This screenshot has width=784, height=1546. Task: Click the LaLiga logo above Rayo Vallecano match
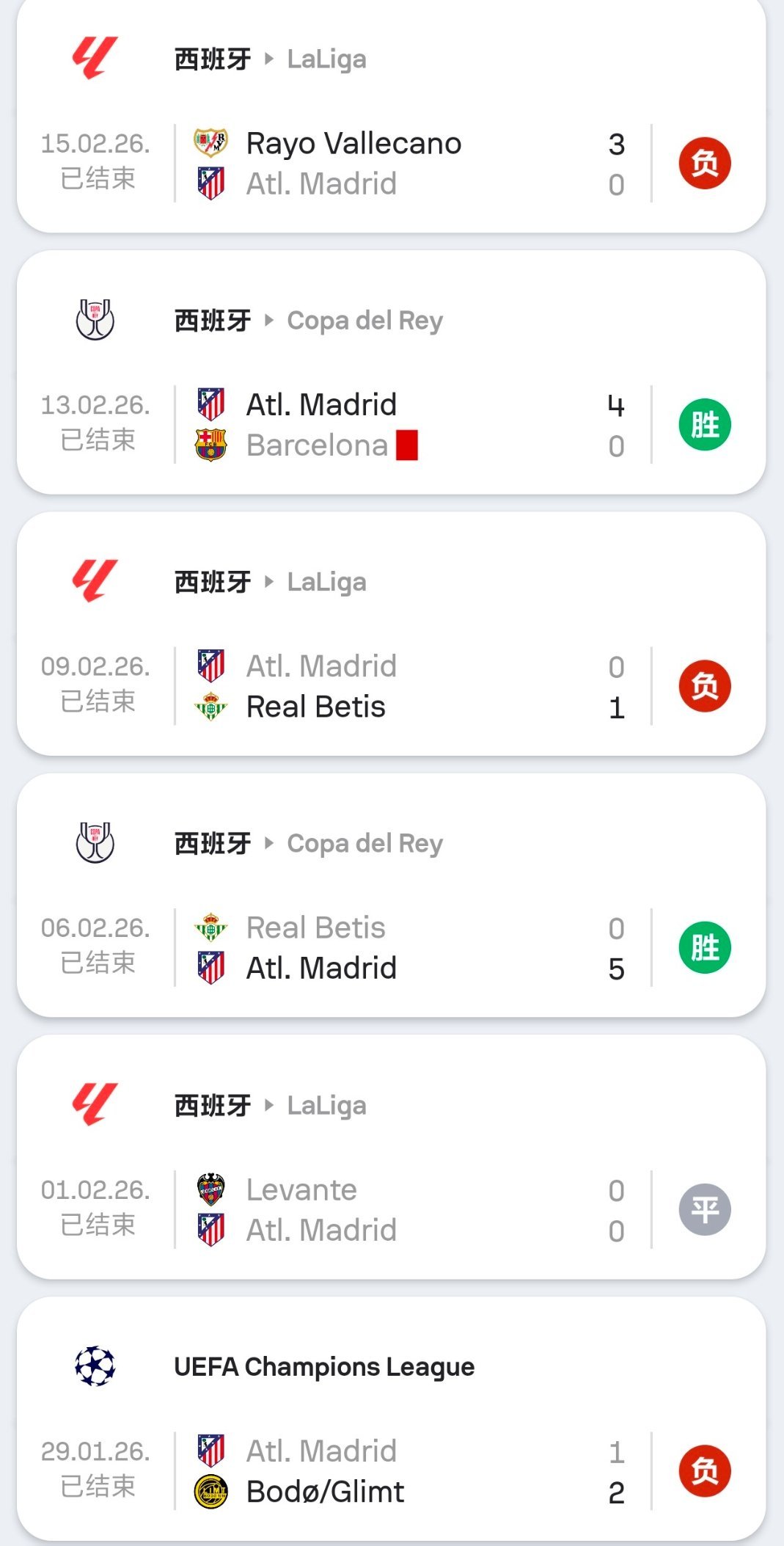click(x=95, y=58)
